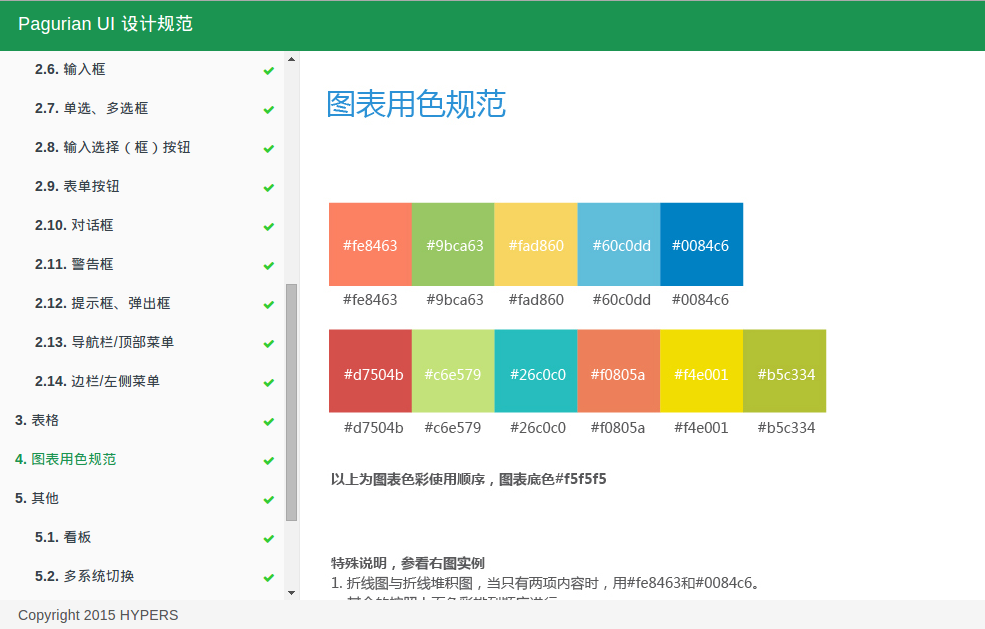Click sidebar scrollbar down arrow
Screen dimensions: 985x629
291,593
